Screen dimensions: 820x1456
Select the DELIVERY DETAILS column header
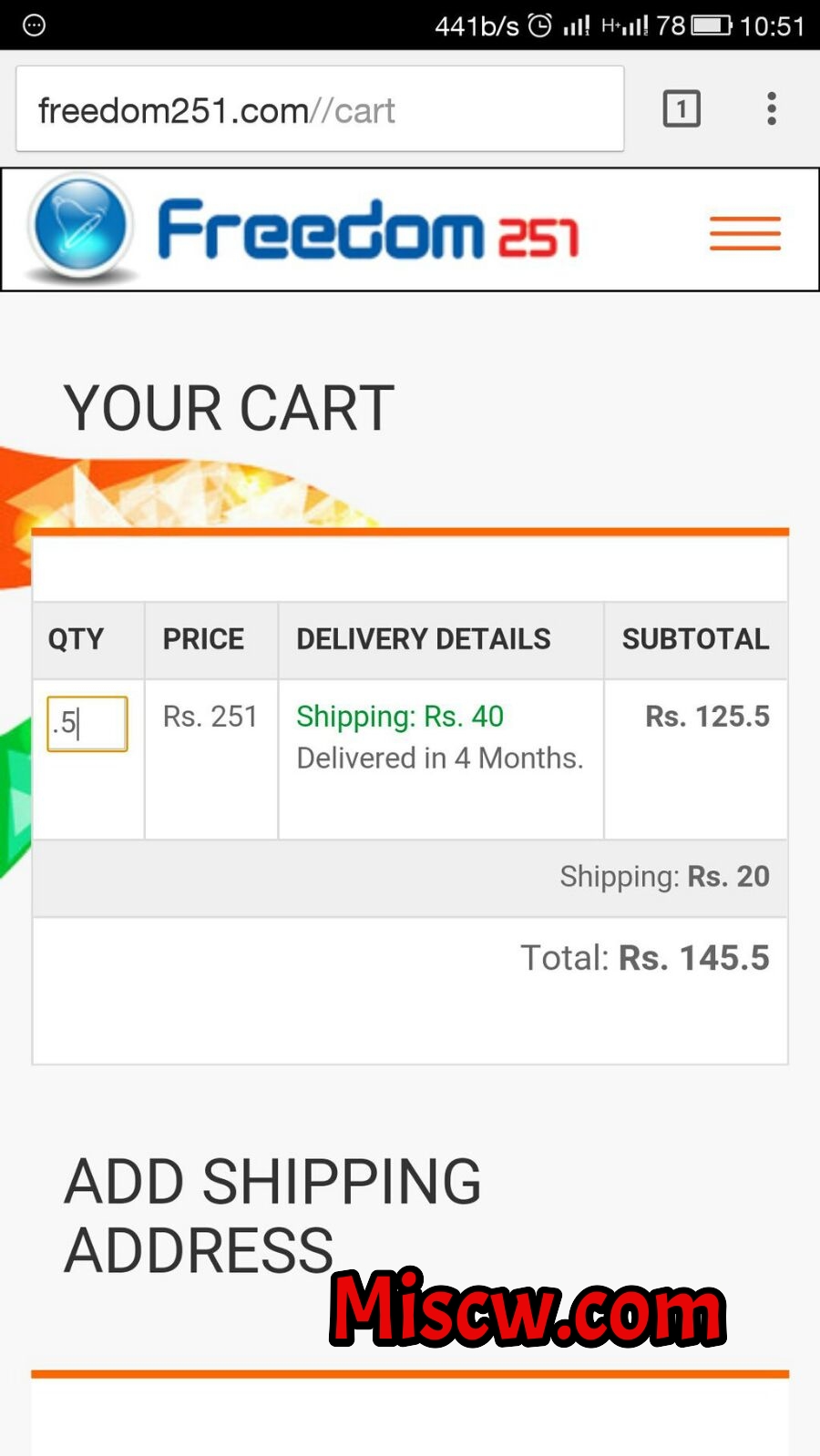[x=424, y=639]
